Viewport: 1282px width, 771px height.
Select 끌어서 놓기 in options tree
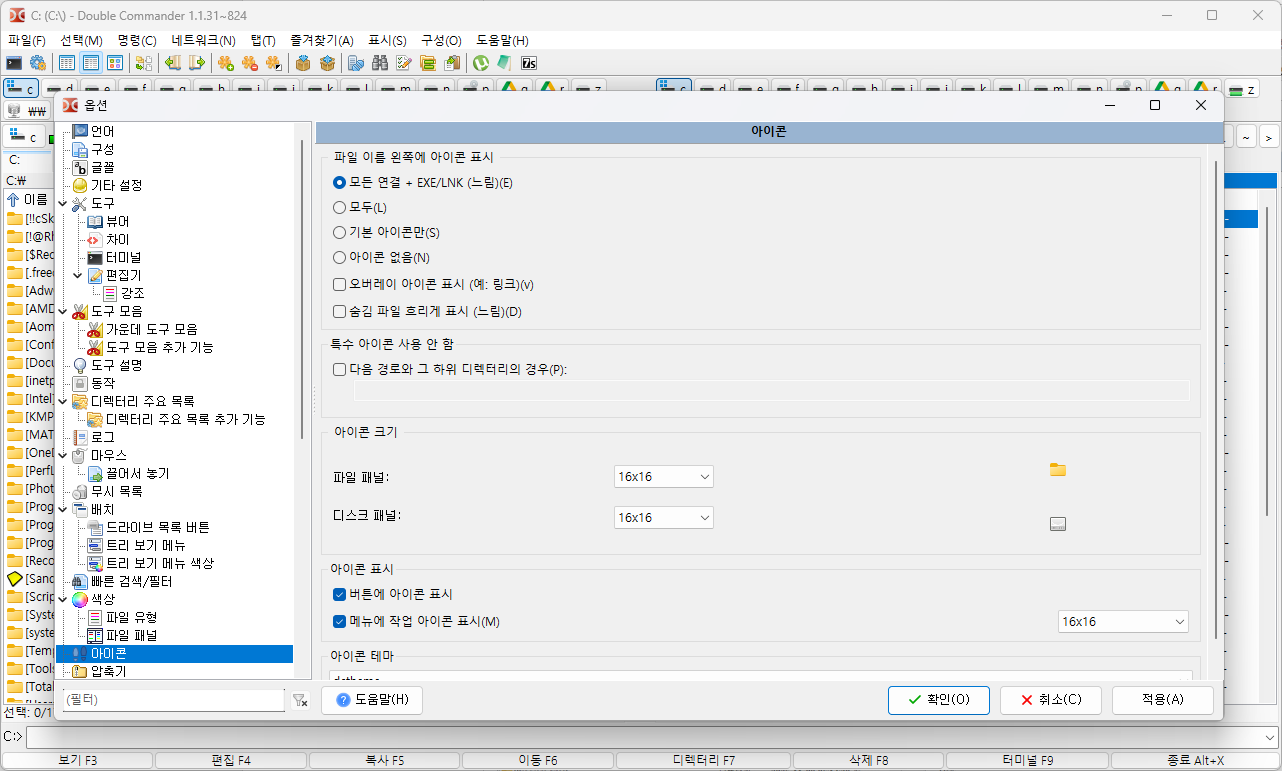coord(138,473)
